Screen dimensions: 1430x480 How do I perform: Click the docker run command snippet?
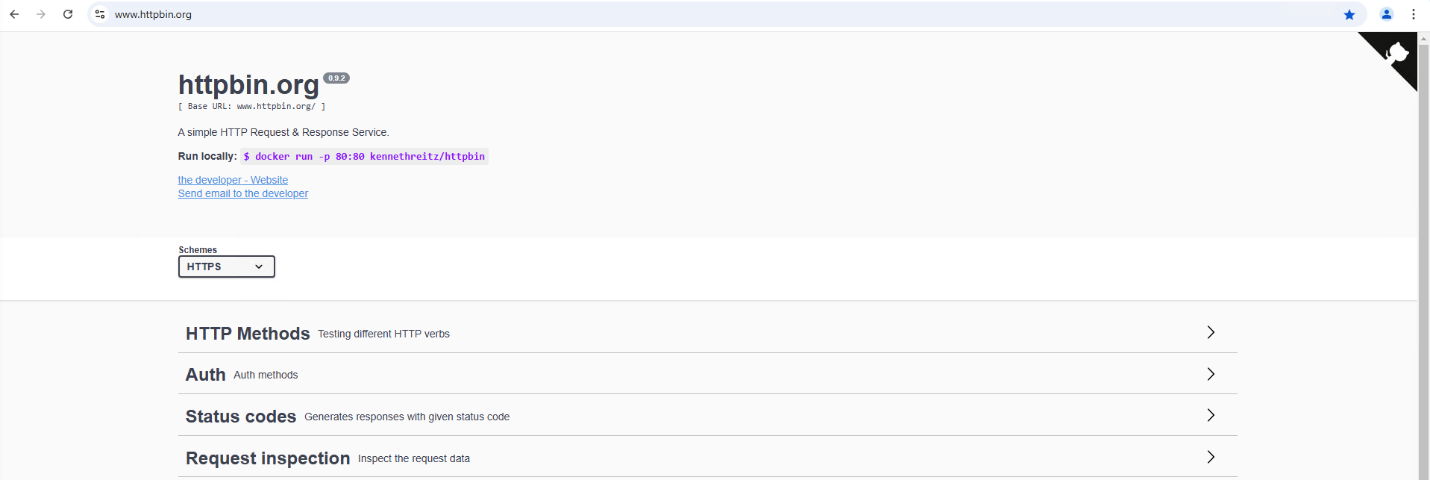pos(364,157)
